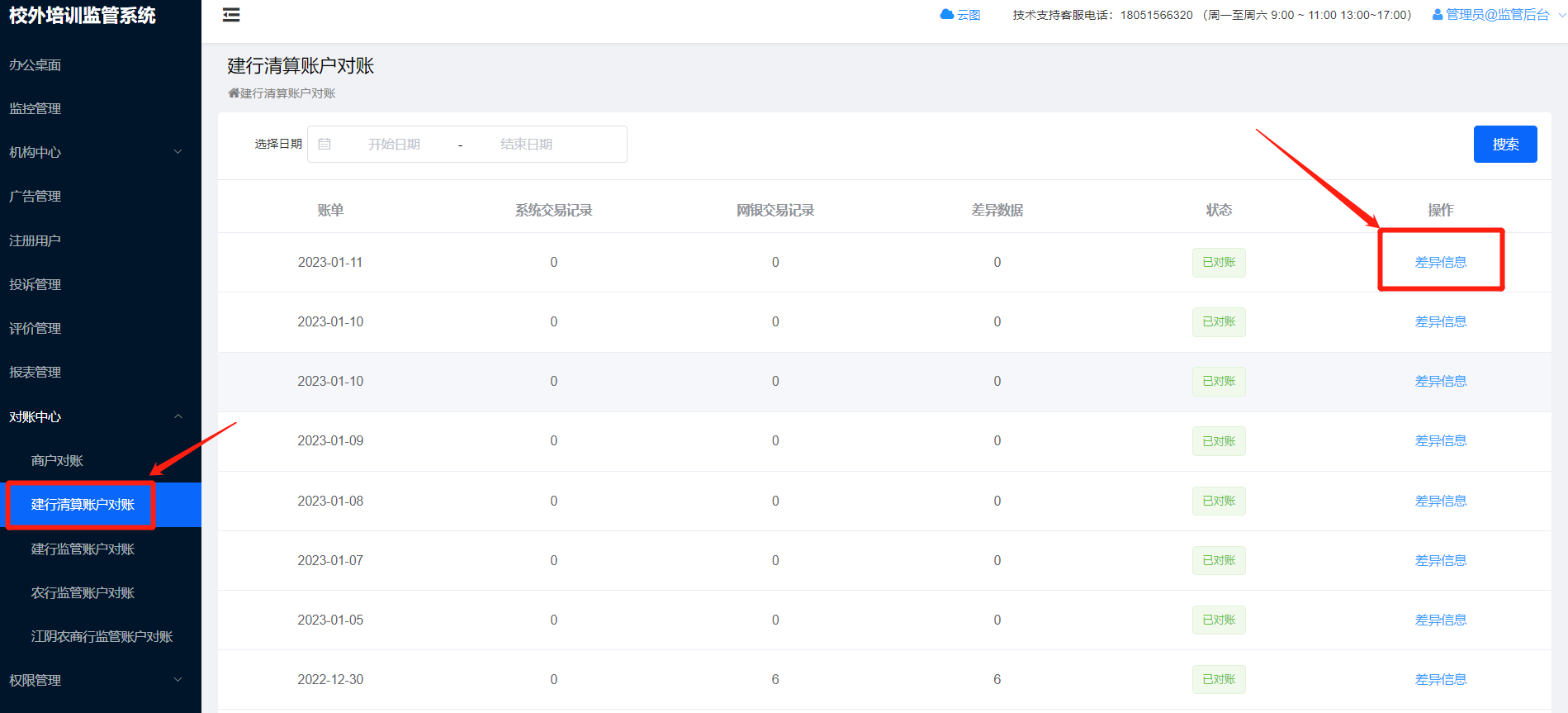1568x713 pixels.
Task: Click the admin user avatar icon
Action: click(x=1438, y=15)
